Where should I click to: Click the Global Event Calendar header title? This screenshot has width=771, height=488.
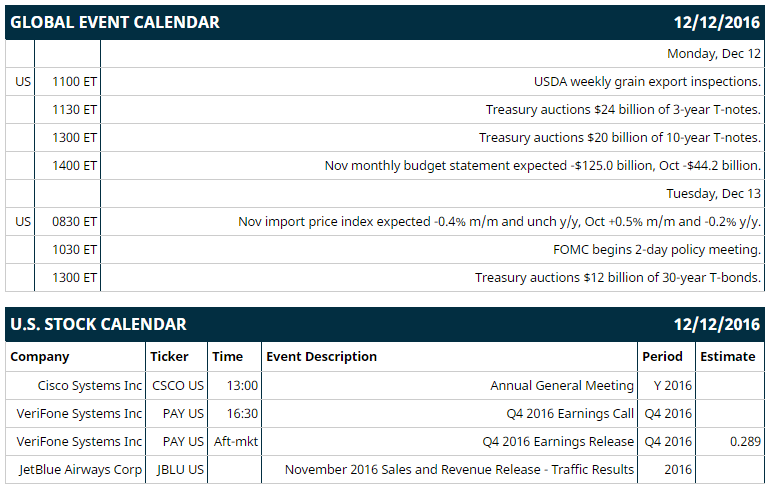pyautogui.click(x=115, y=22)
